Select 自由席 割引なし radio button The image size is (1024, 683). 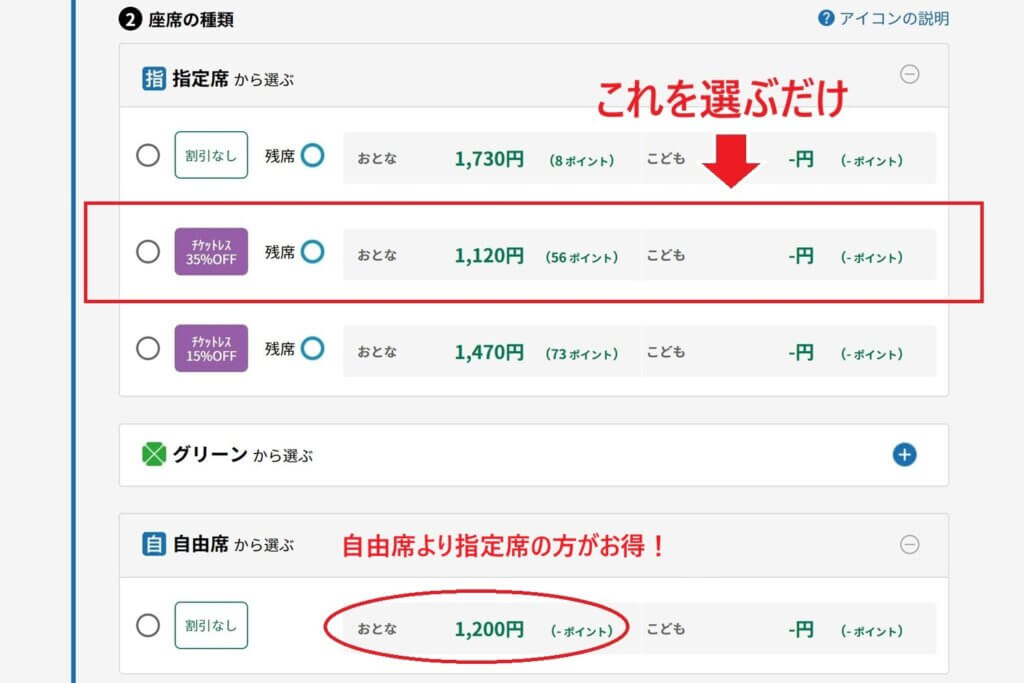pos(148,626)
